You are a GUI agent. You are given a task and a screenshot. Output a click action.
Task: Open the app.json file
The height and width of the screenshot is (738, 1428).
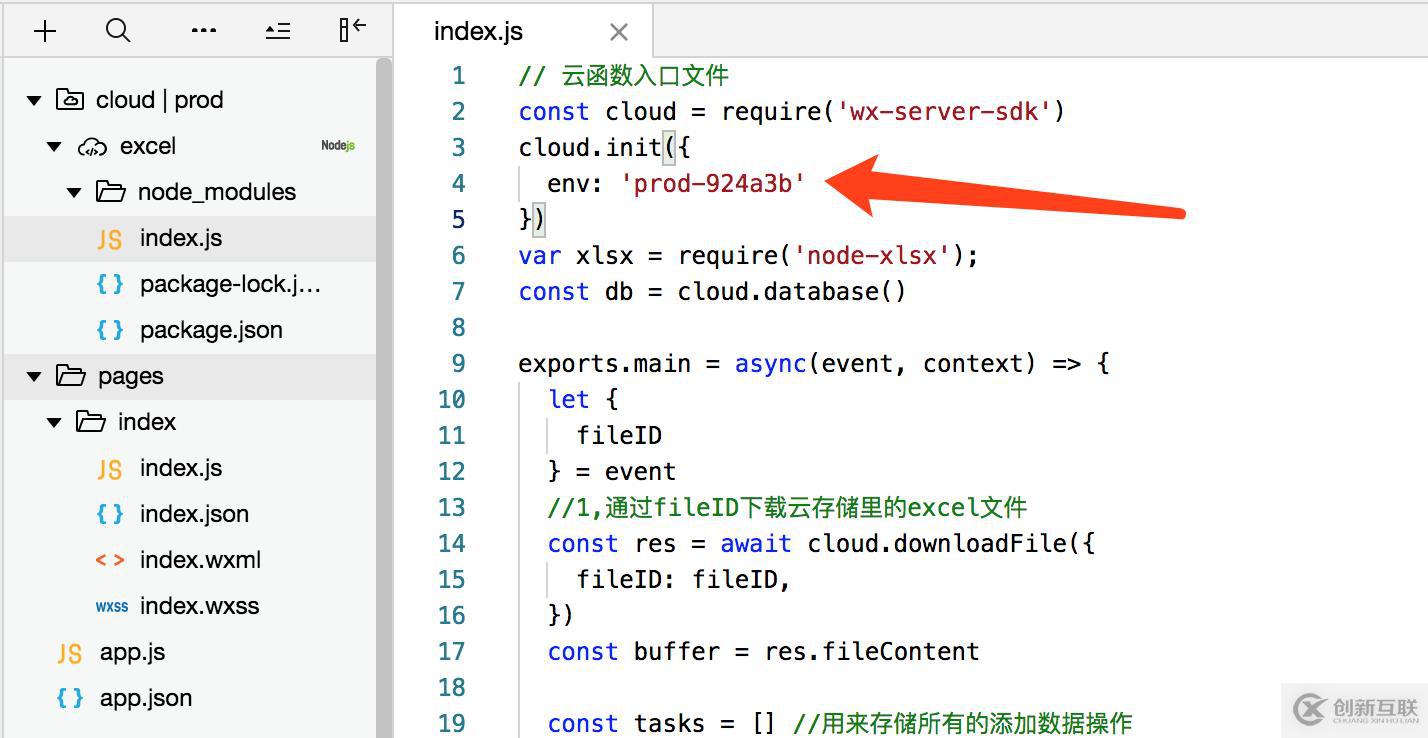[146, 698]
